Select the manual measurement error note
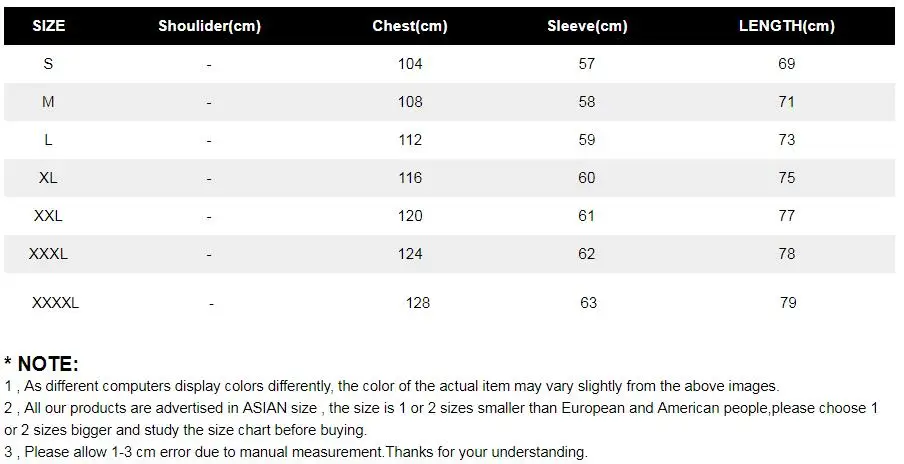The height and width of the screenshot is (464, 904). point(296,452)
